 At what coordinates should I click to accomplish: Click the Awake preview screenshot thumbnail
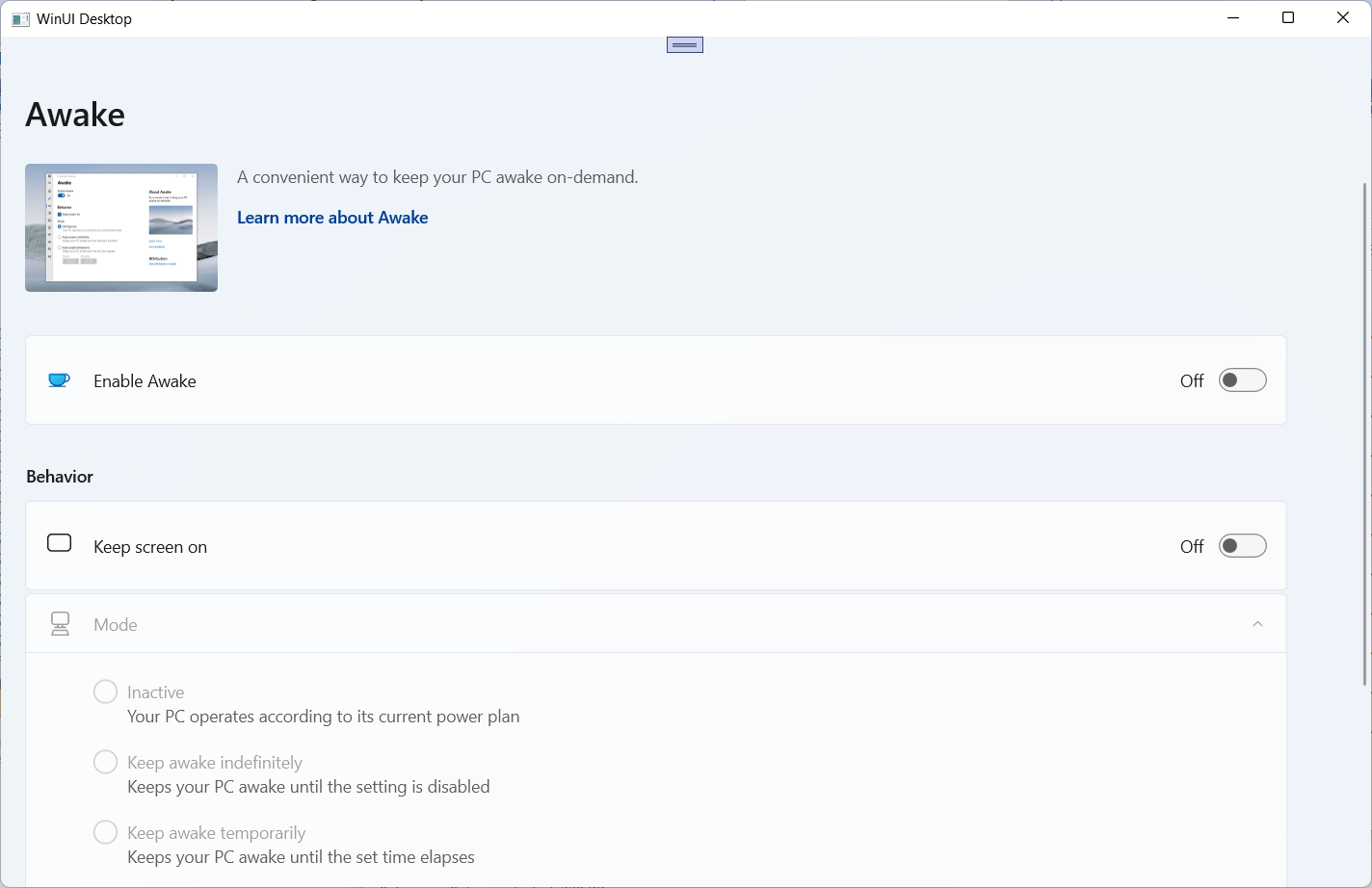point(121,227)
